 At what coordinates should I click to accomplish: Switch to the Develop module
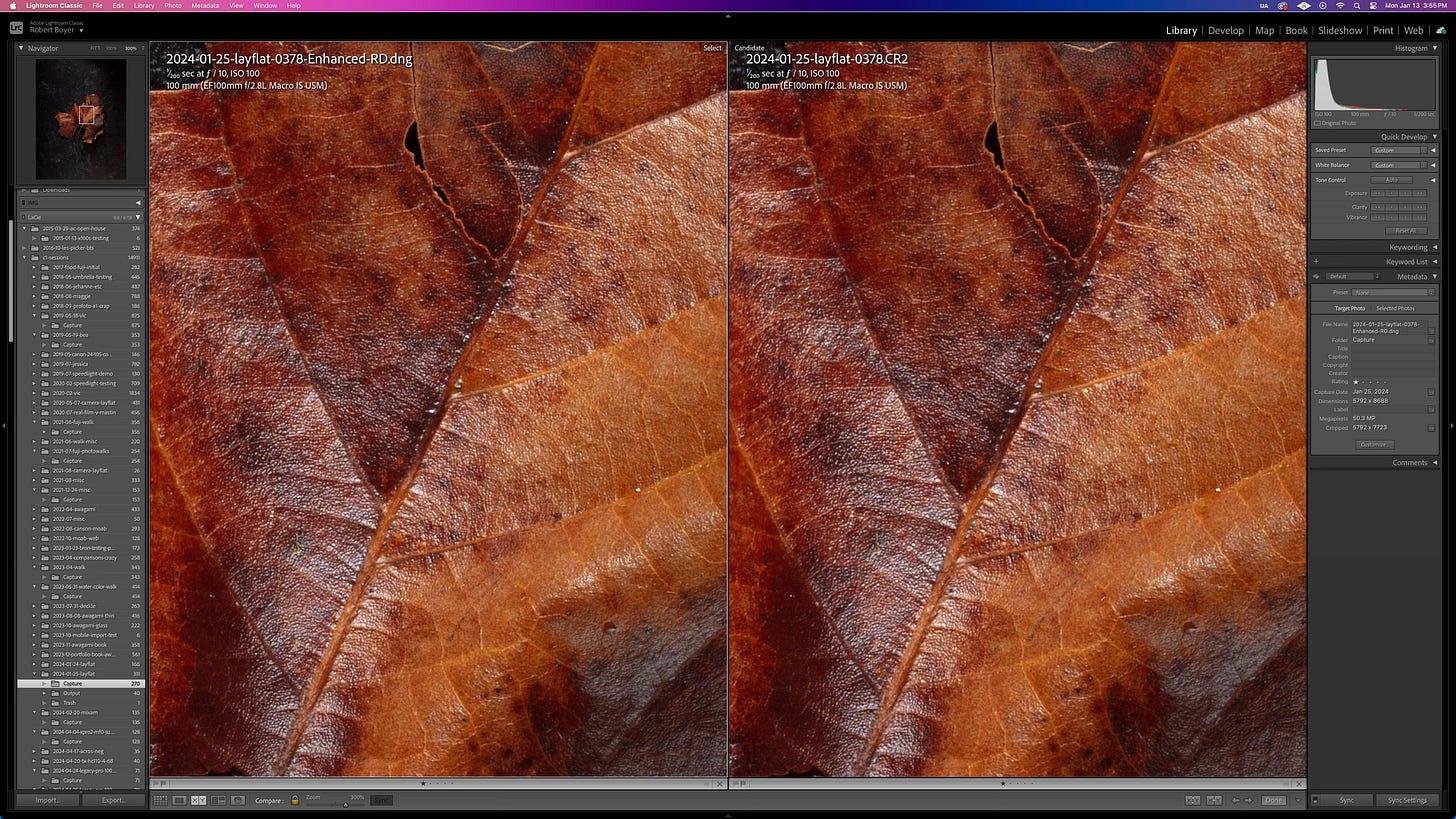pyautogui.click(x=1226, y=30)
